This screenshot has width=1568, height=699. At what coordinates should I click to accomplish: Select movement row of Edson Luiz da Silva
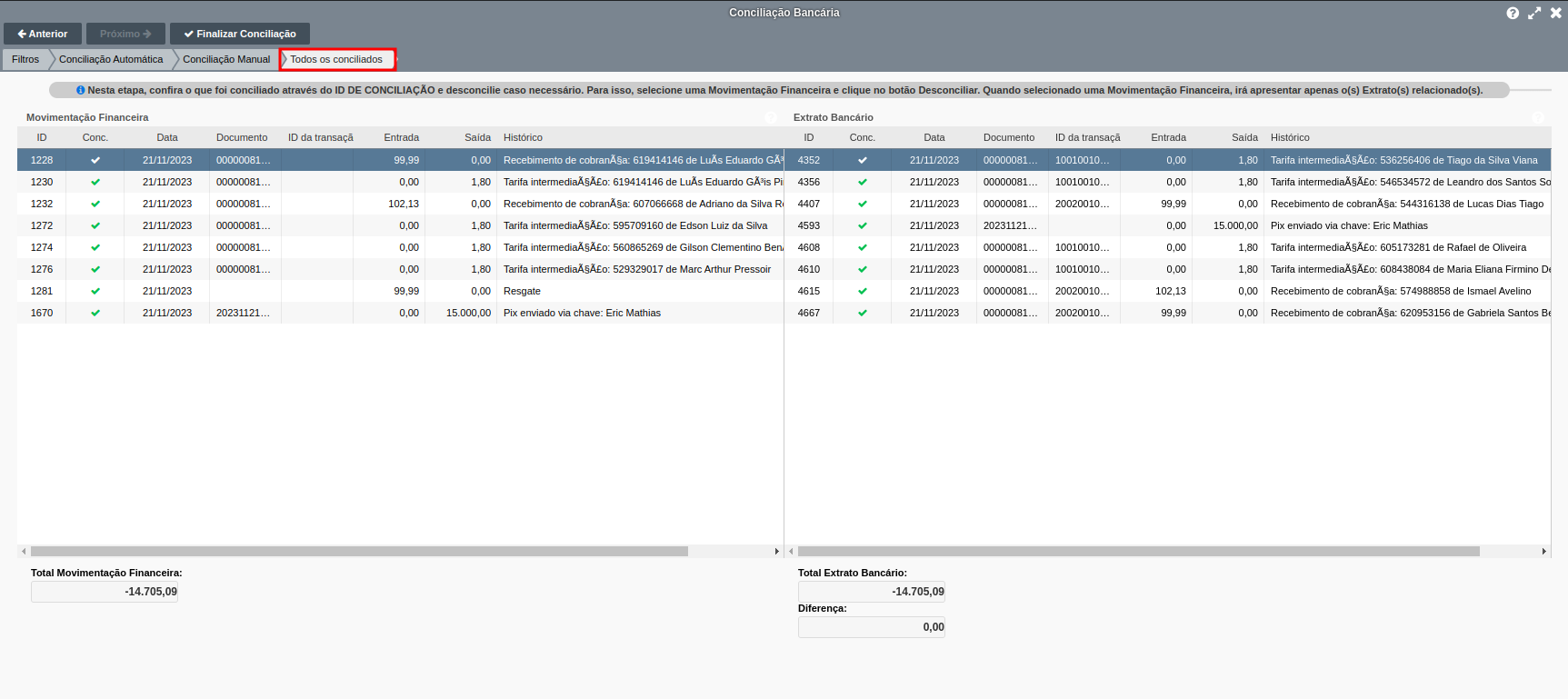tap(400, 225)
